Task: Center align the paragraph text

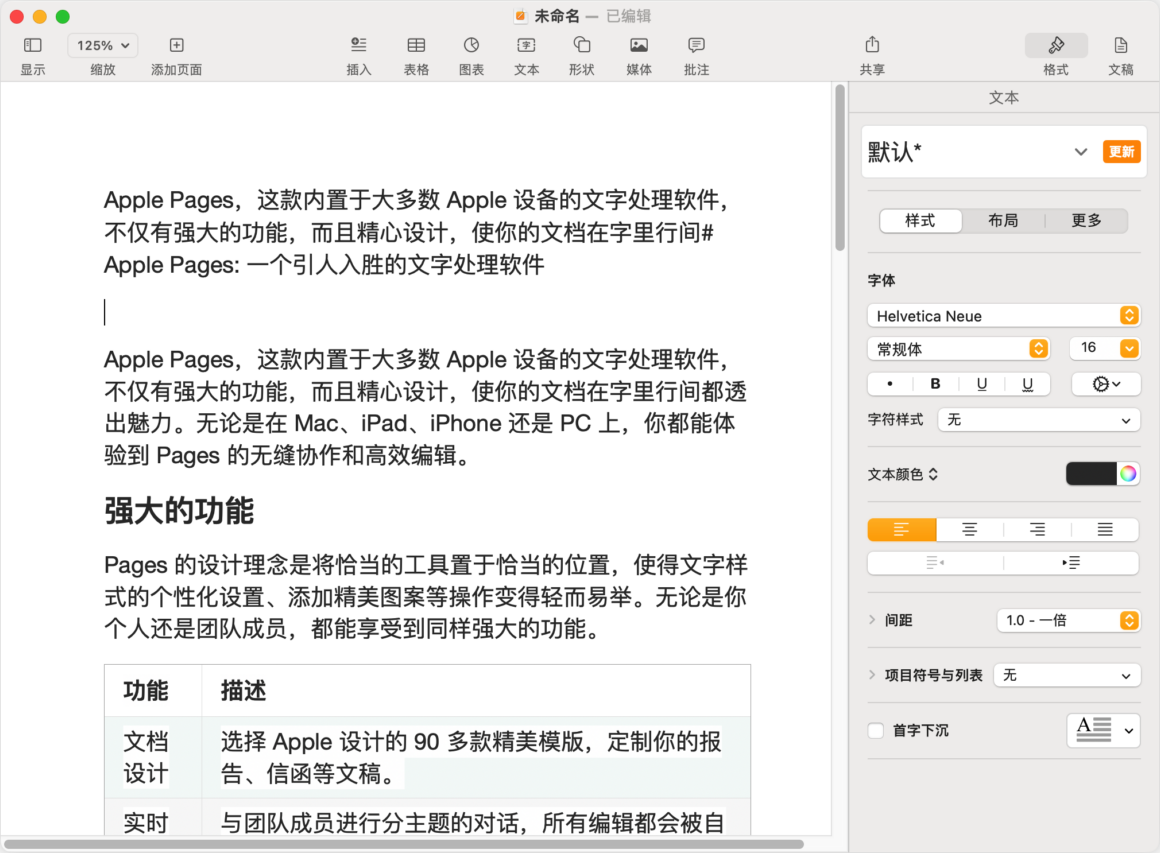Action: click(x=969, y=530)
